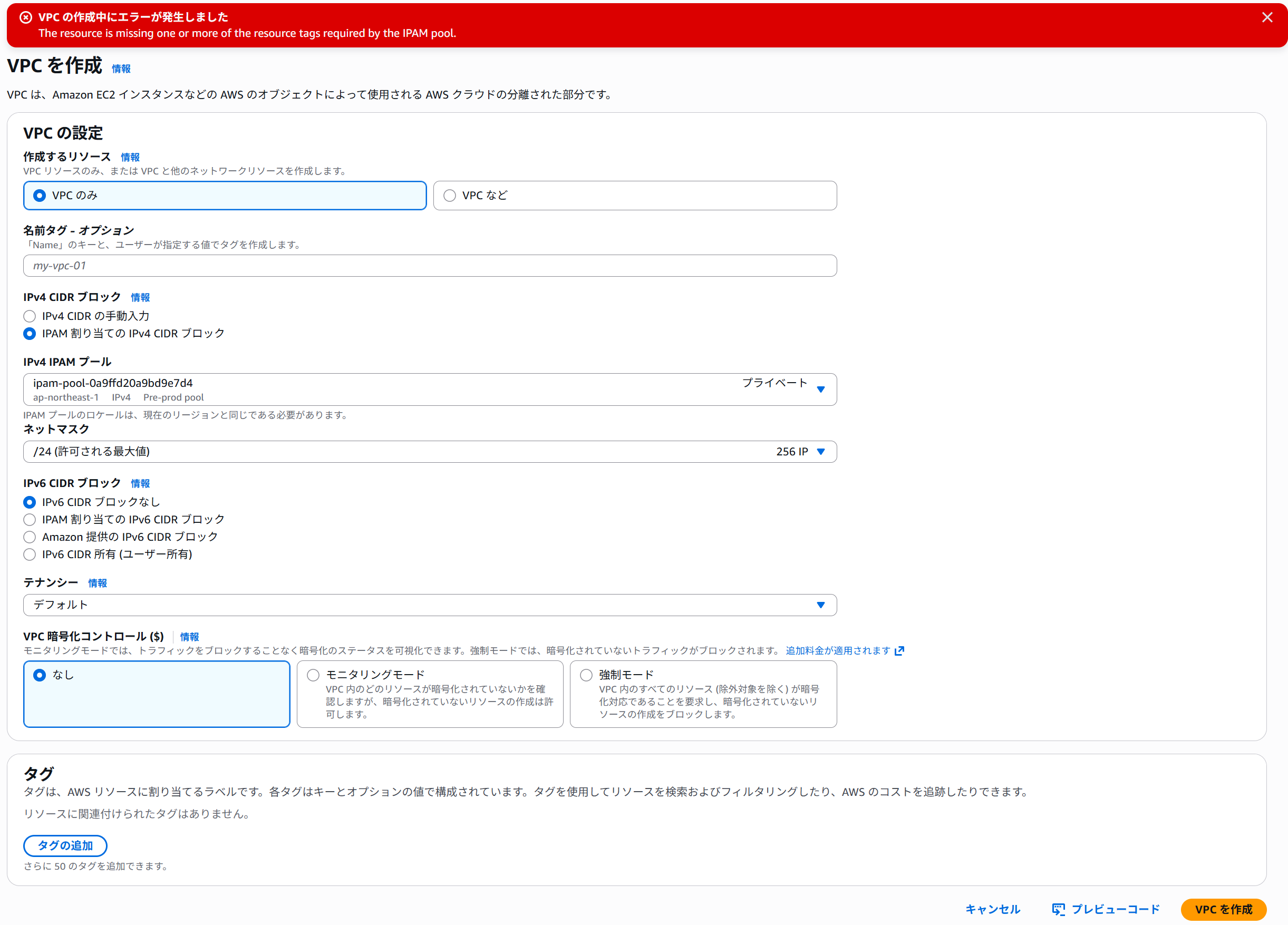
Task: Dismiss the red VPC error banner
Action: [x=1267, y=17]
